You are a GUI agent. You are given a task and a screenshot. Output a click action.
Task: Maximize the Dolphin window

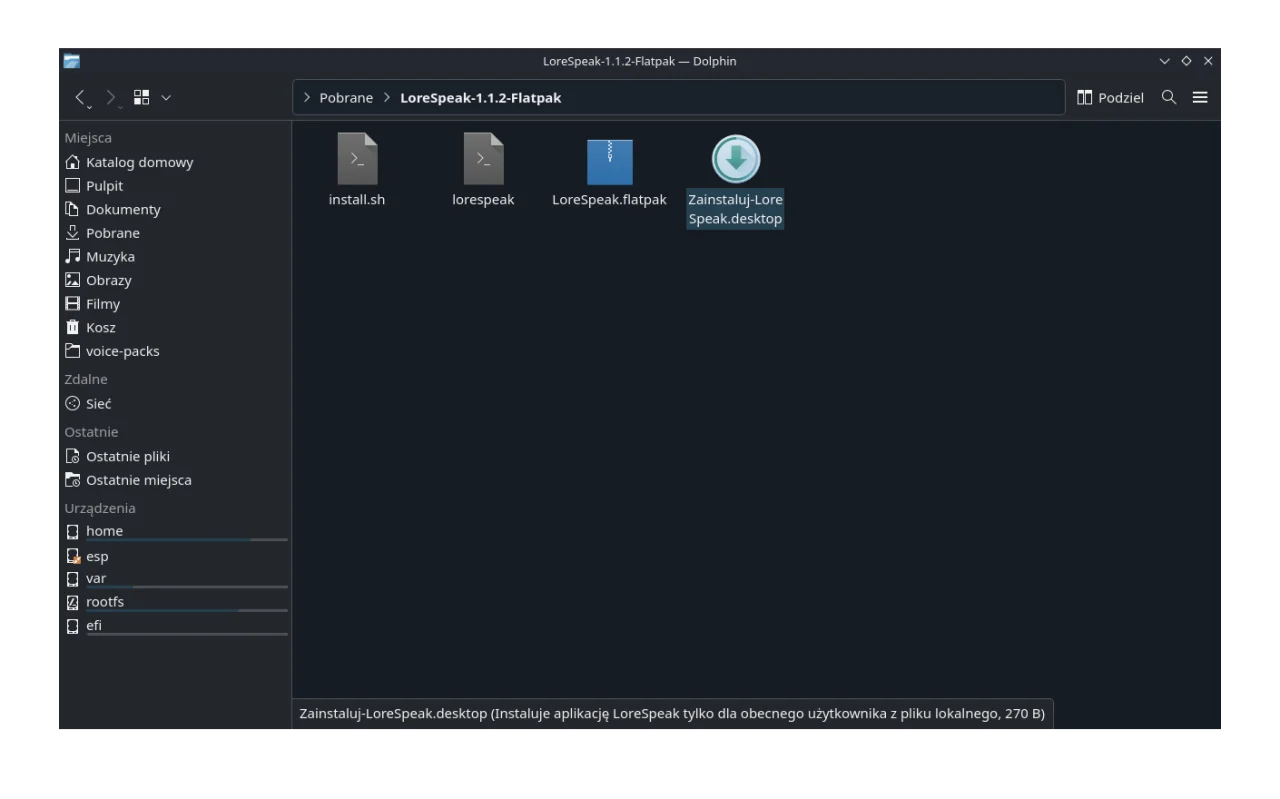tap(1186, 61)
